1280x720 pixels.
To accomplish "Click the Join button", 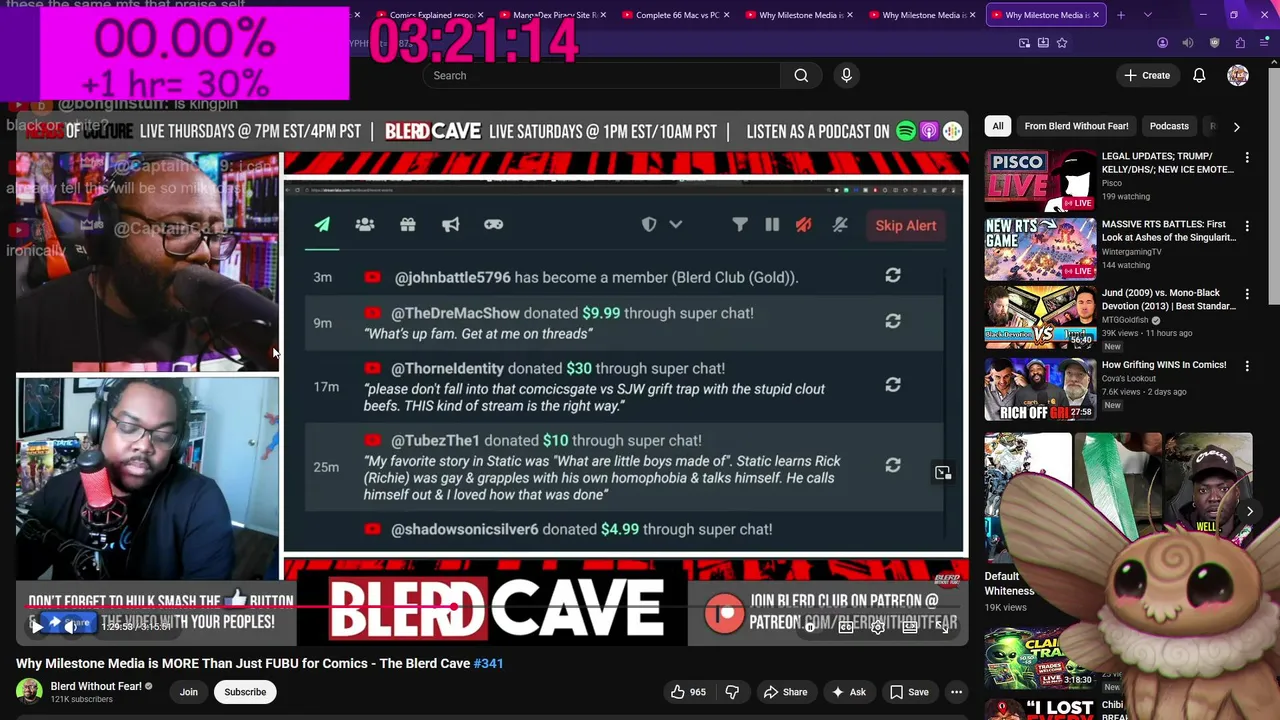I will click(x=189, y=692).
